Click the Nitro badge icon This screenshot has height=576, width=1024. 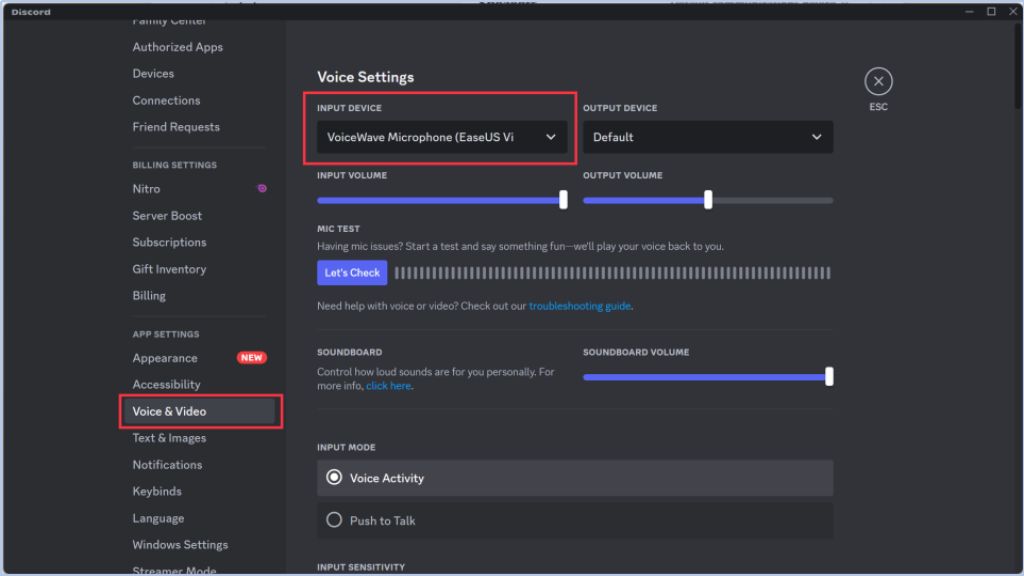click(262, 189)
